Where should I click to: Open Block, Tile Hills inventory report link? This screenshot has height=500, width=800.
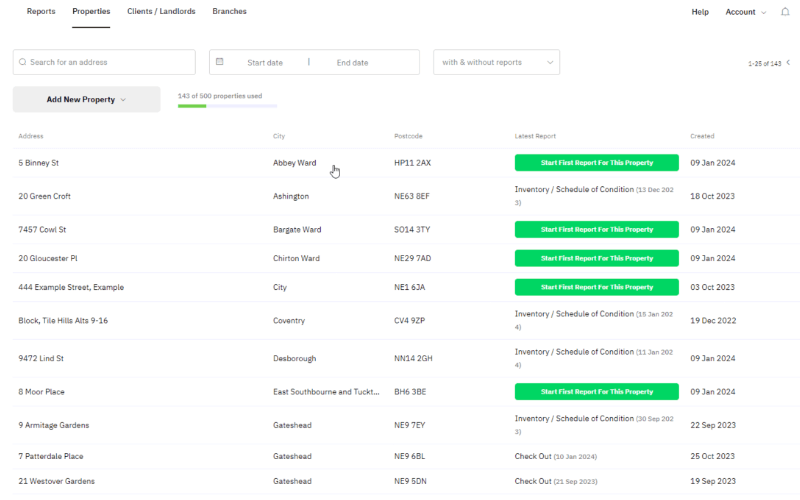(594, 320)
